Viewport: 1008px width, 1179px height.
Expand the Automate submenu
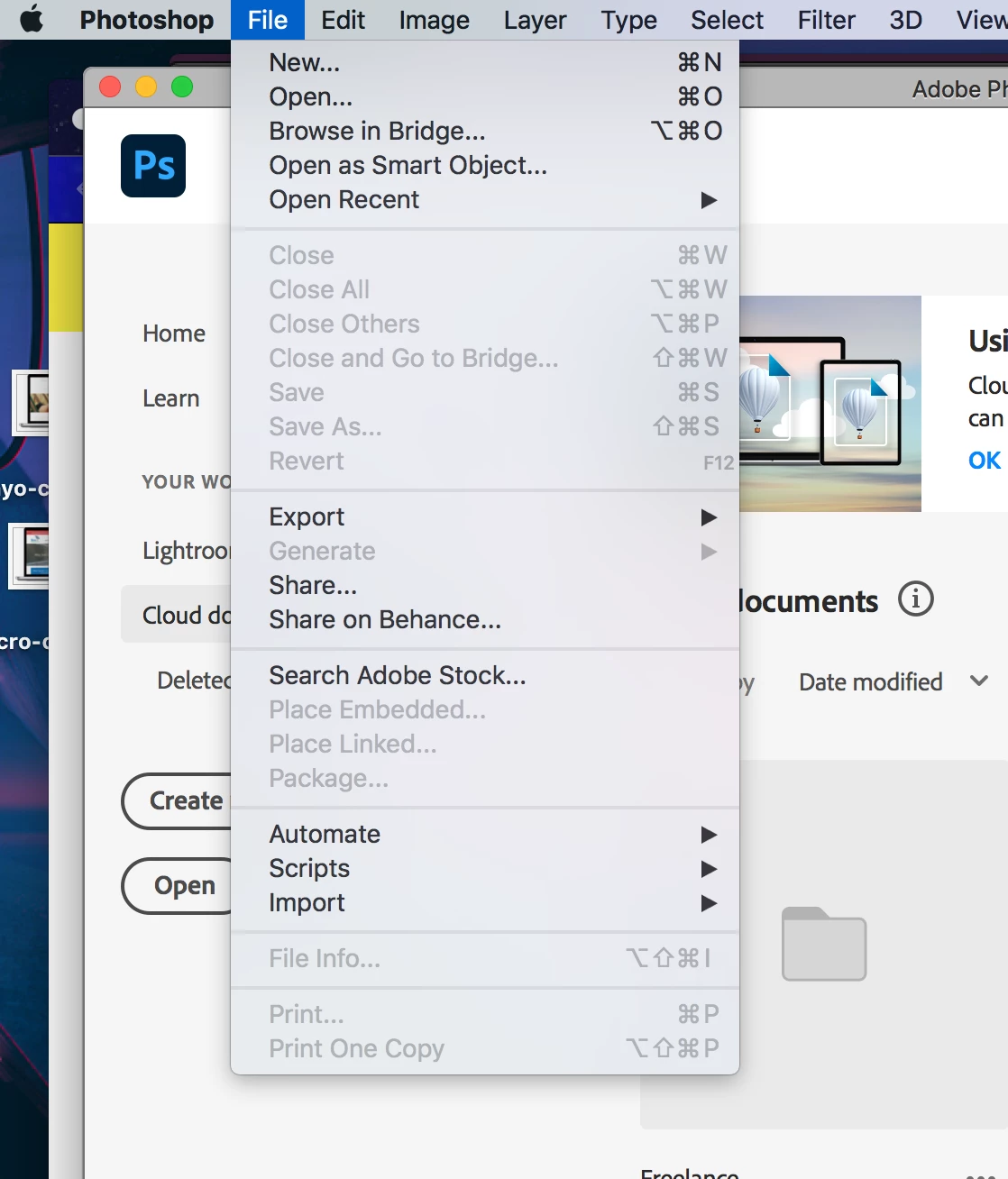[485, 834]
